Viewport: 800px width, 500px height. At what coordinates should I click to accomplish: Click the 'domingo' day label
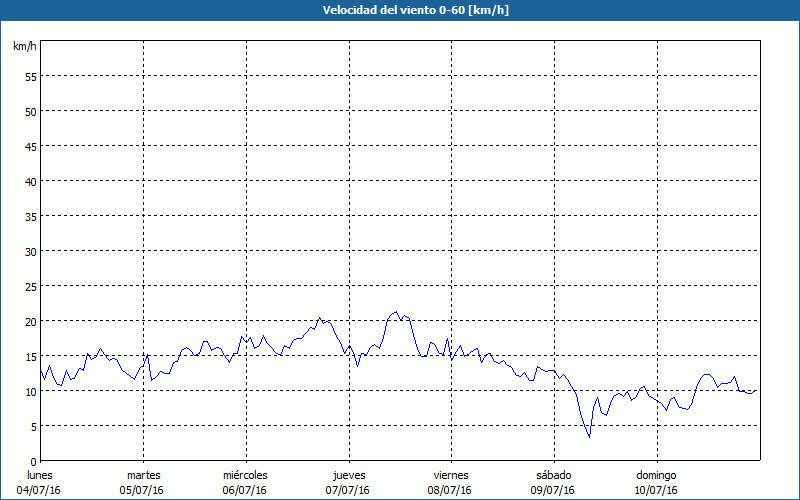[x=656, y=475]
